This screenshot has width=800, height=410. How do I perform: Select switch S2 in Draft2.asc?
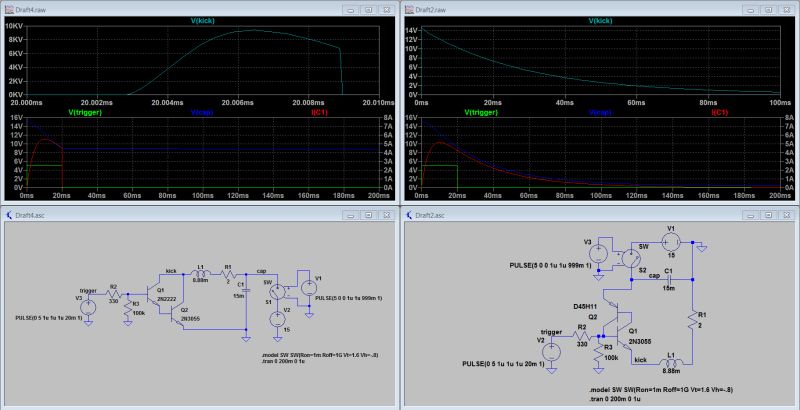pos(632,259)
